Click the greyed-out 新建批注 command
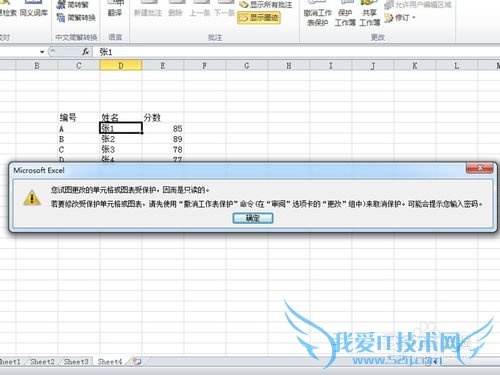 [x=148, y=10]
